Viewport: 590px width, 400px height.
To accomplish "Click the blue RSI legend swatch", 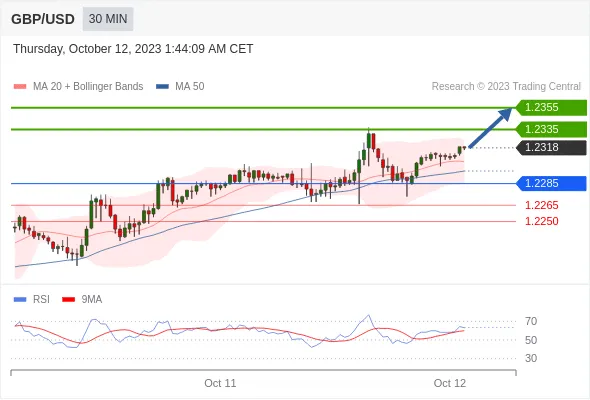I will [20, 300].
